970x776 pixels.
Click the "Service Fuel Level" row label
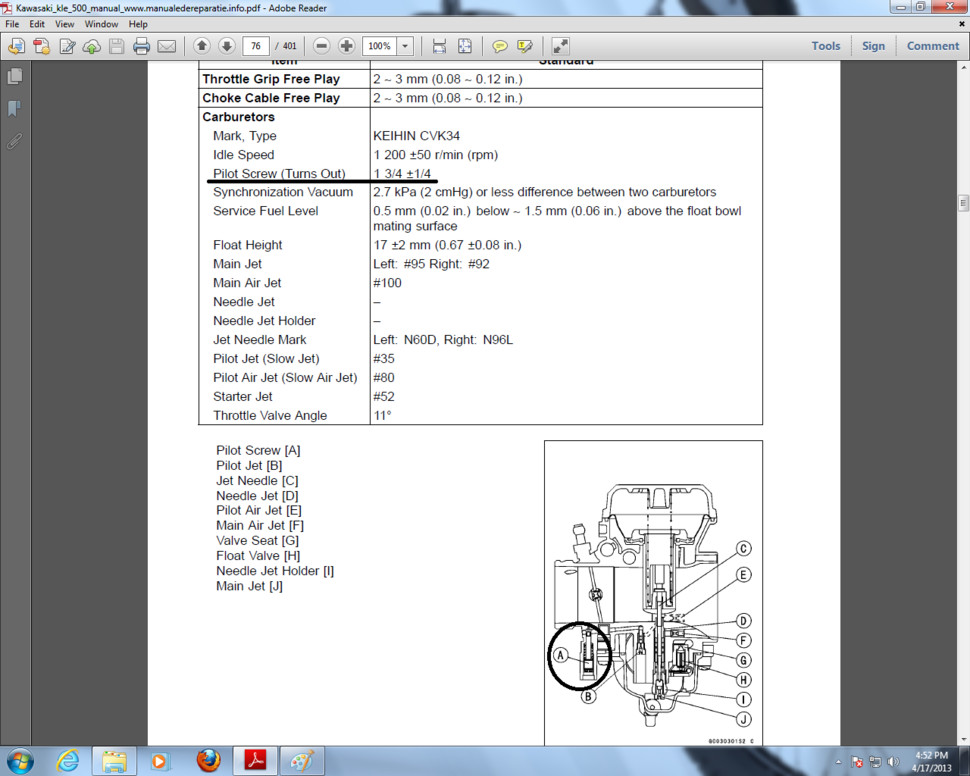click(265, 211)
